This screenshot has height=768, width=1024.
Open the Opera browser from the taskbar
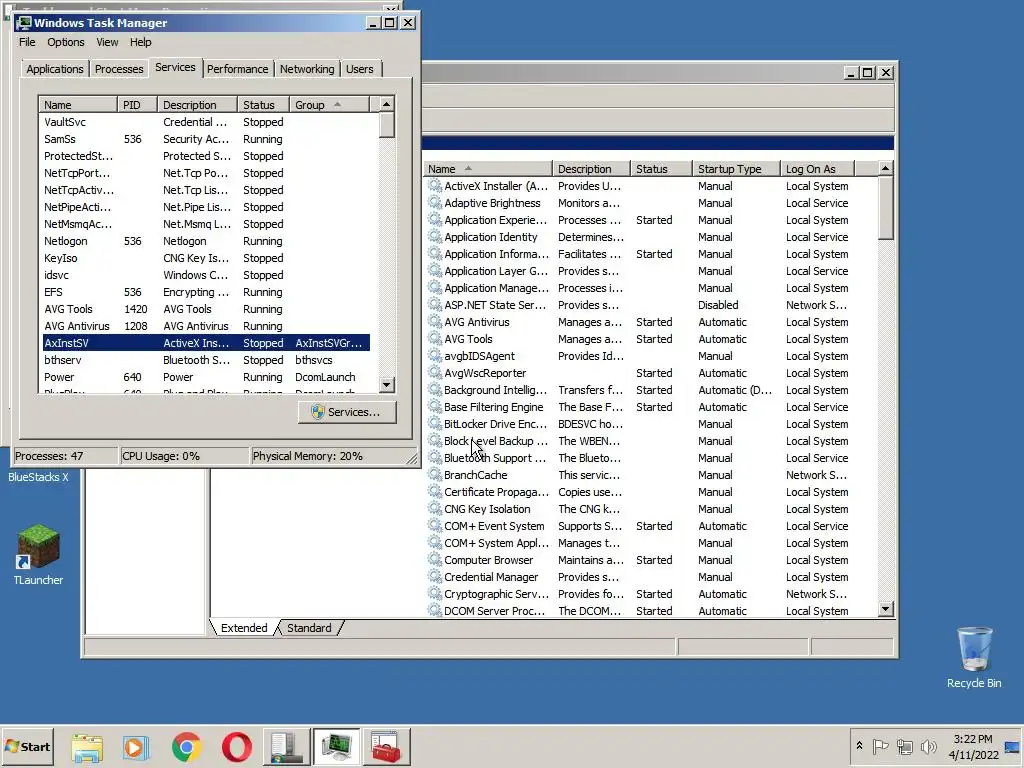coord(236,747)
